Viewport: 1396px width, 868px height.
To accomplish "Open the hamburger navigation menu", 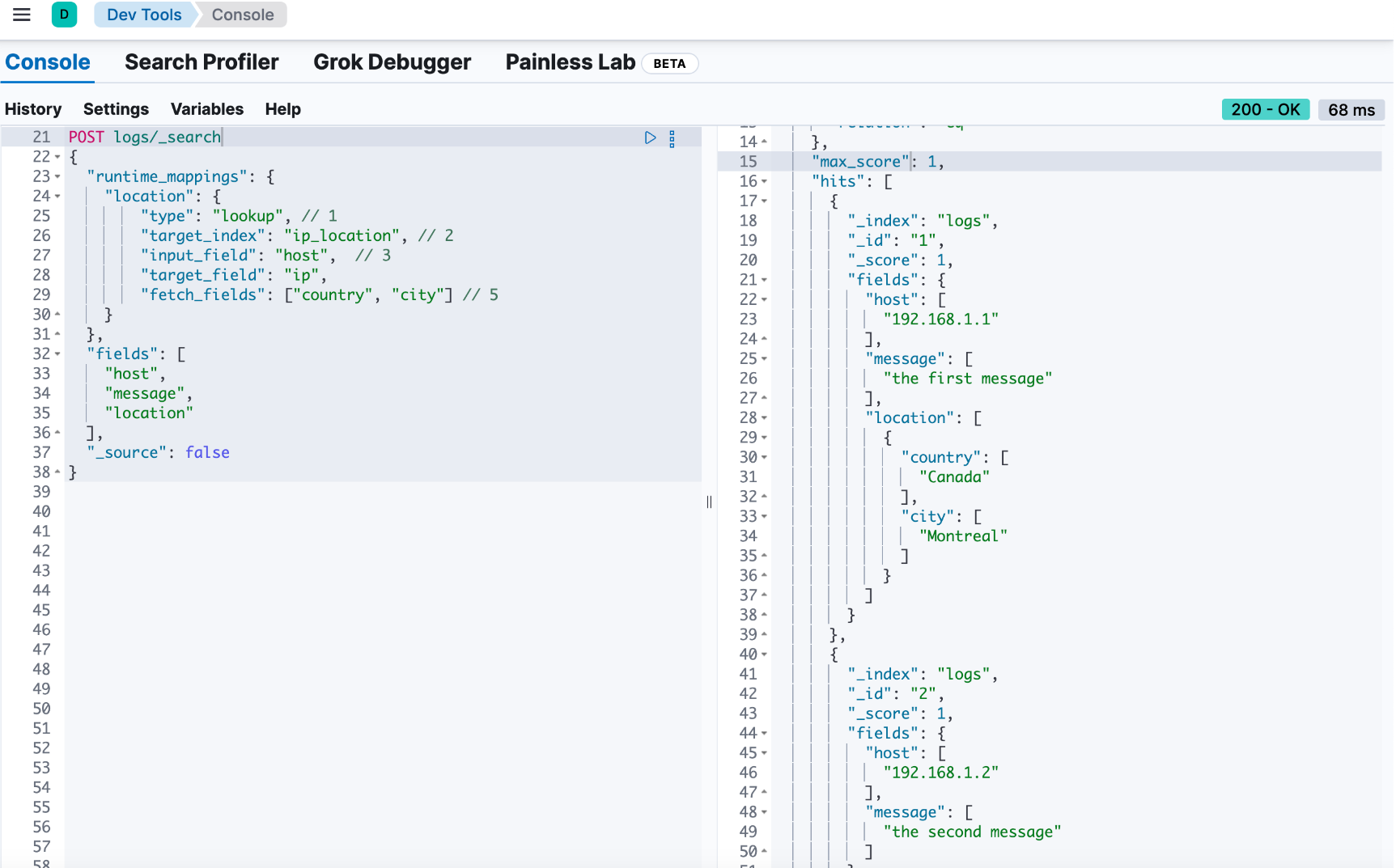I will (x=22, y=15).
